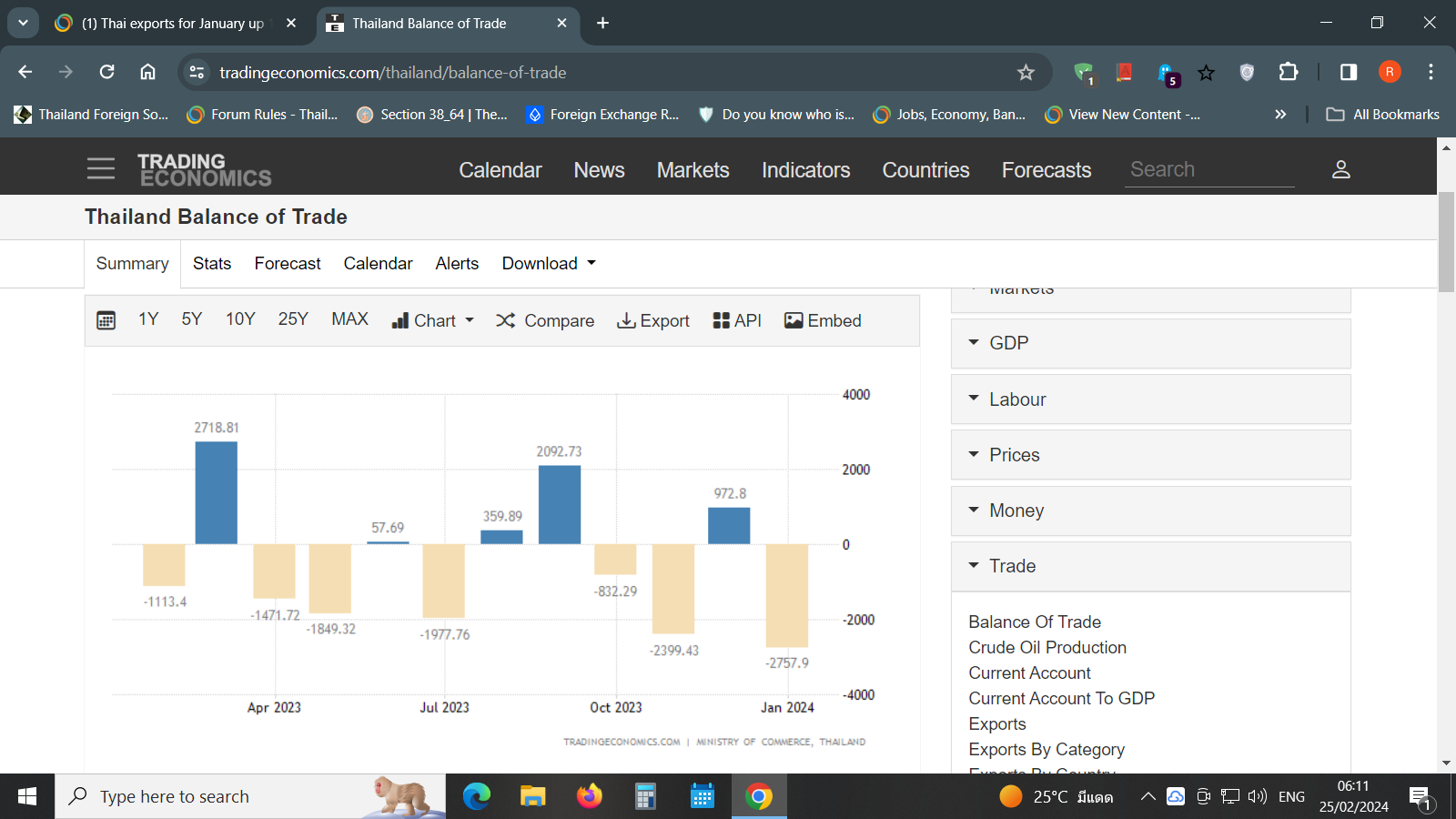Image resolution: width=1456 pixels, height=819 pixels.
Task: Click the -2757.9 bar for Jan 2024
Action: 787,595
